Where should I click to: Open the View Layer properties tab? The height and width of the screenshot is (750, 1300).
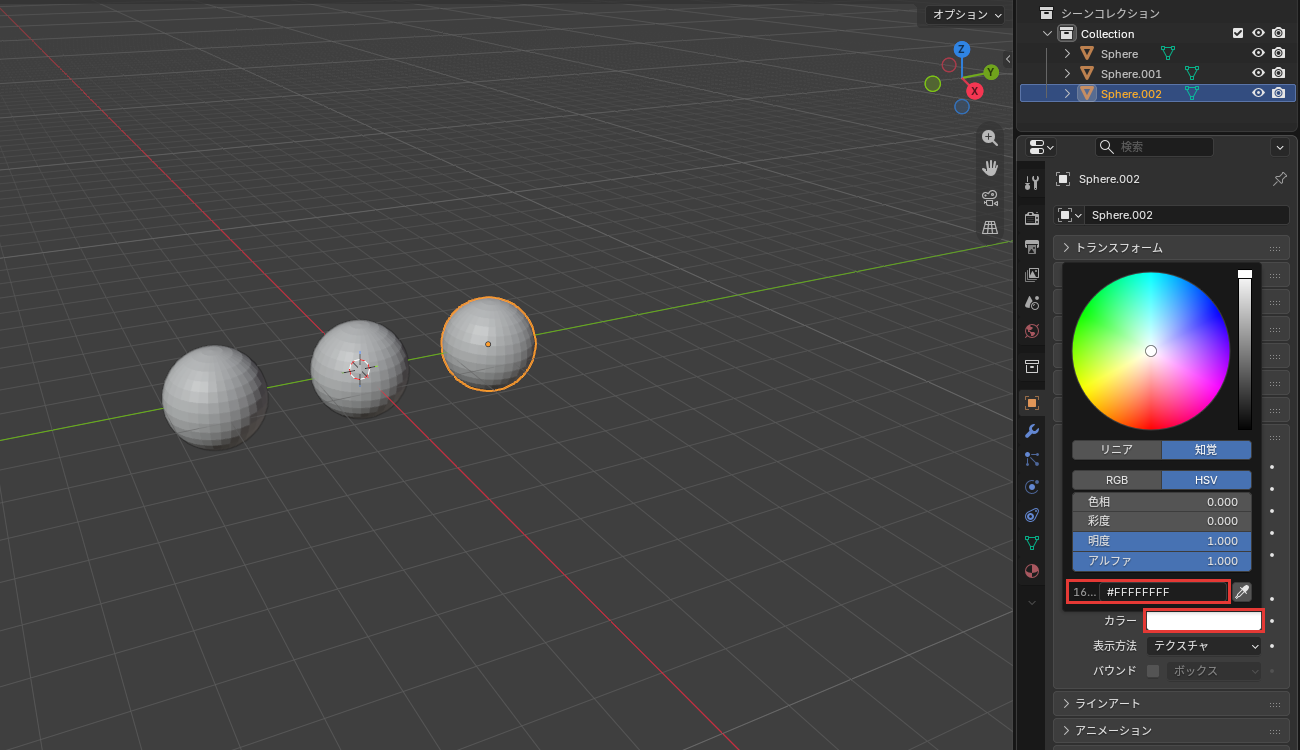pos(1032,274)
